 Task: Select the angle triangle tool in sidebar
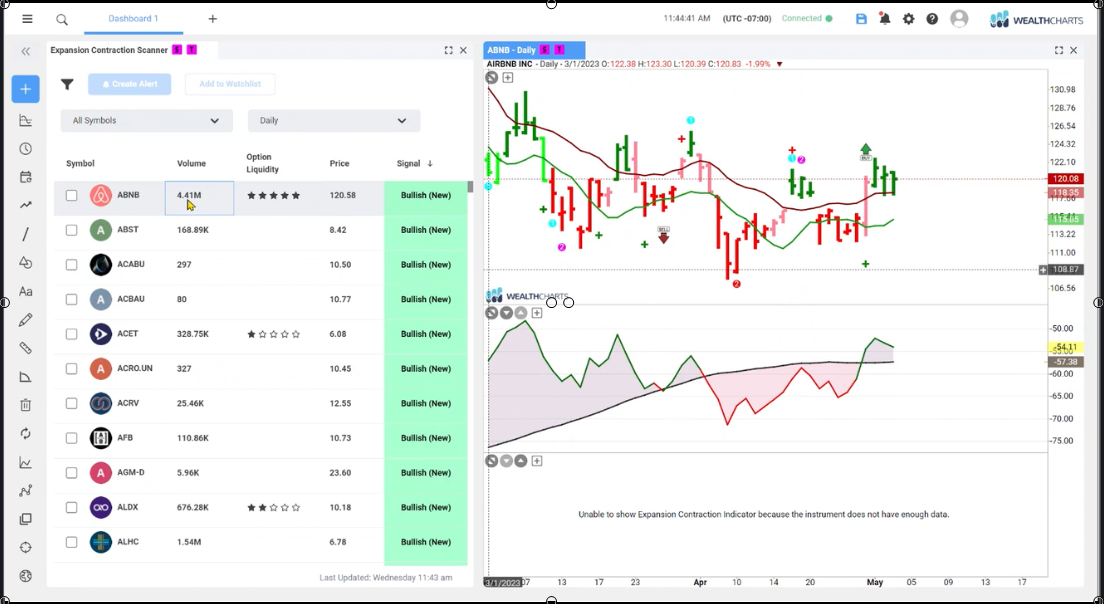[x=25, y=377]
